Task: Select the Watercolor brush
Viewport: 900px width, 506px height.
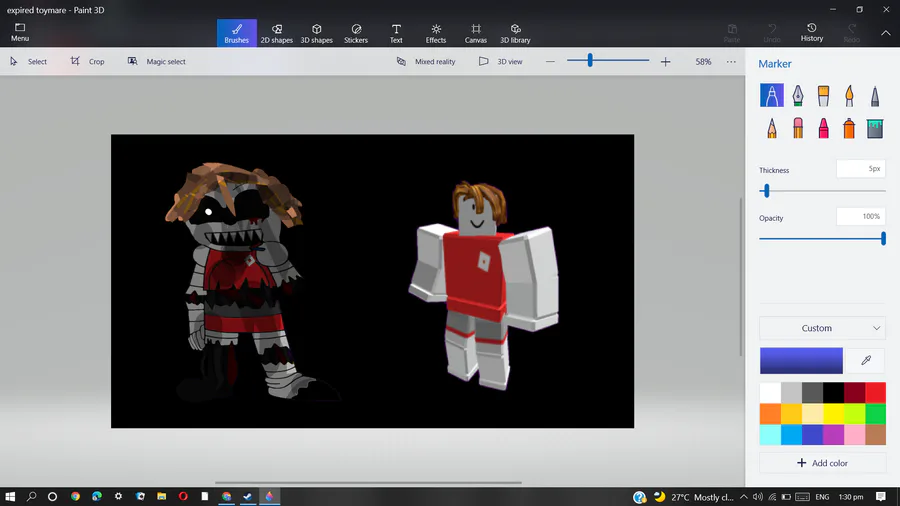Action: [x=849, y=95]
